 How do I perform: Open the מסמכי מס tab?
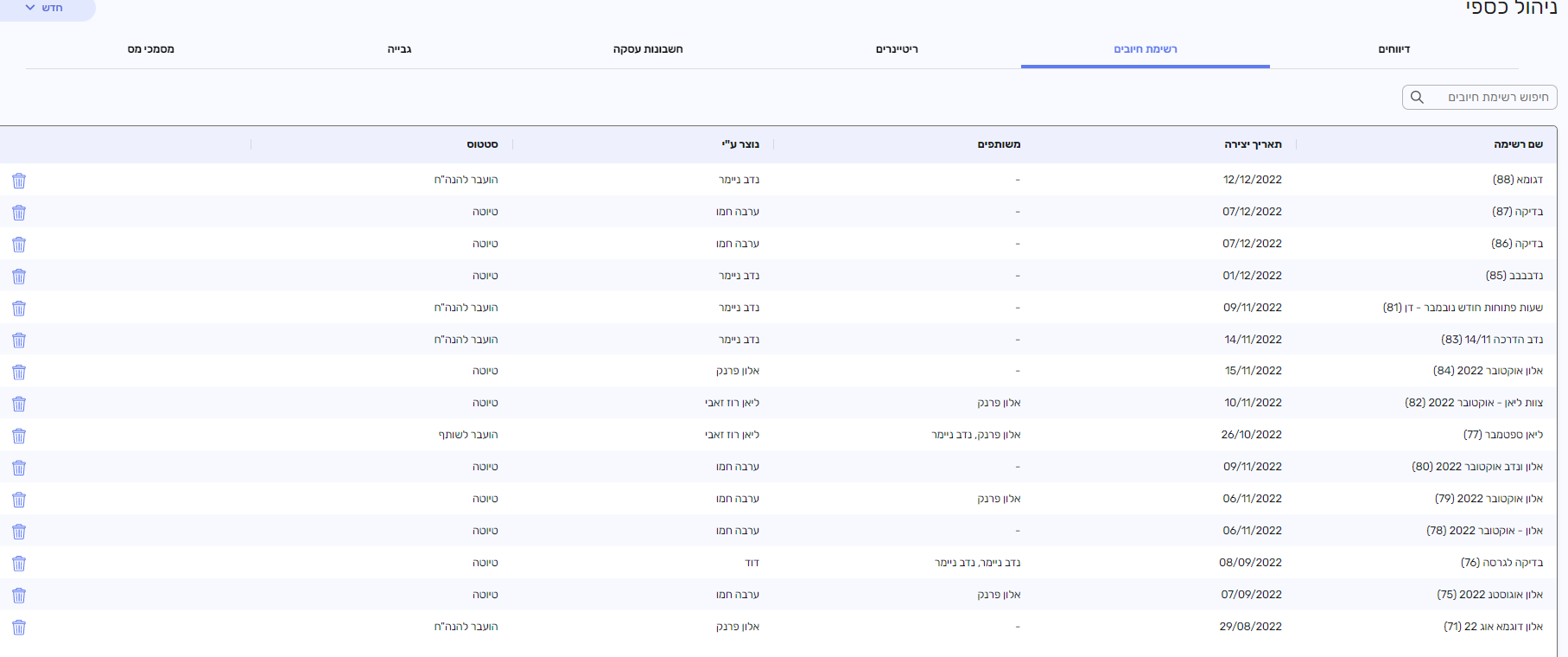click(151, 49)
